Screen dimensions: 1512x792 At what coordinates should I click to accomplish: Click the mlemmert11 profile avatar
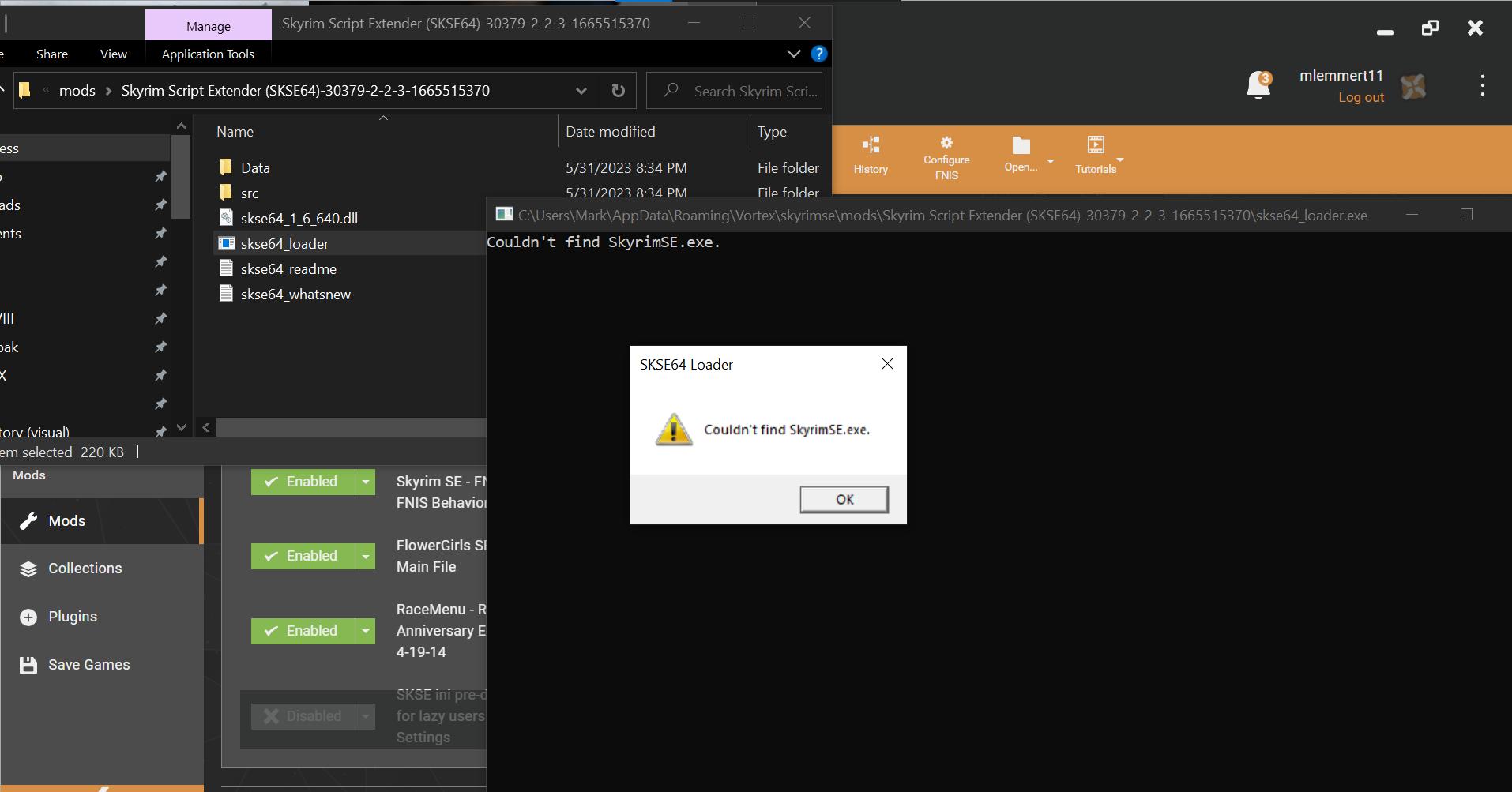click(x=1413, y=86)
